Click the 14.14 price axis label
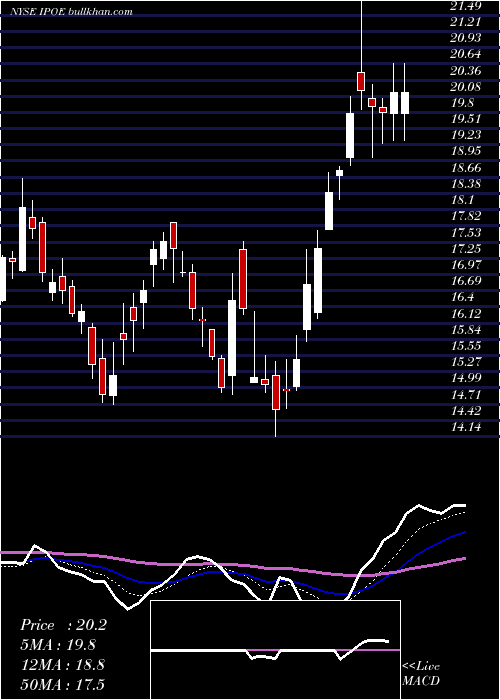Screen dimensions: 500x700 466,426
